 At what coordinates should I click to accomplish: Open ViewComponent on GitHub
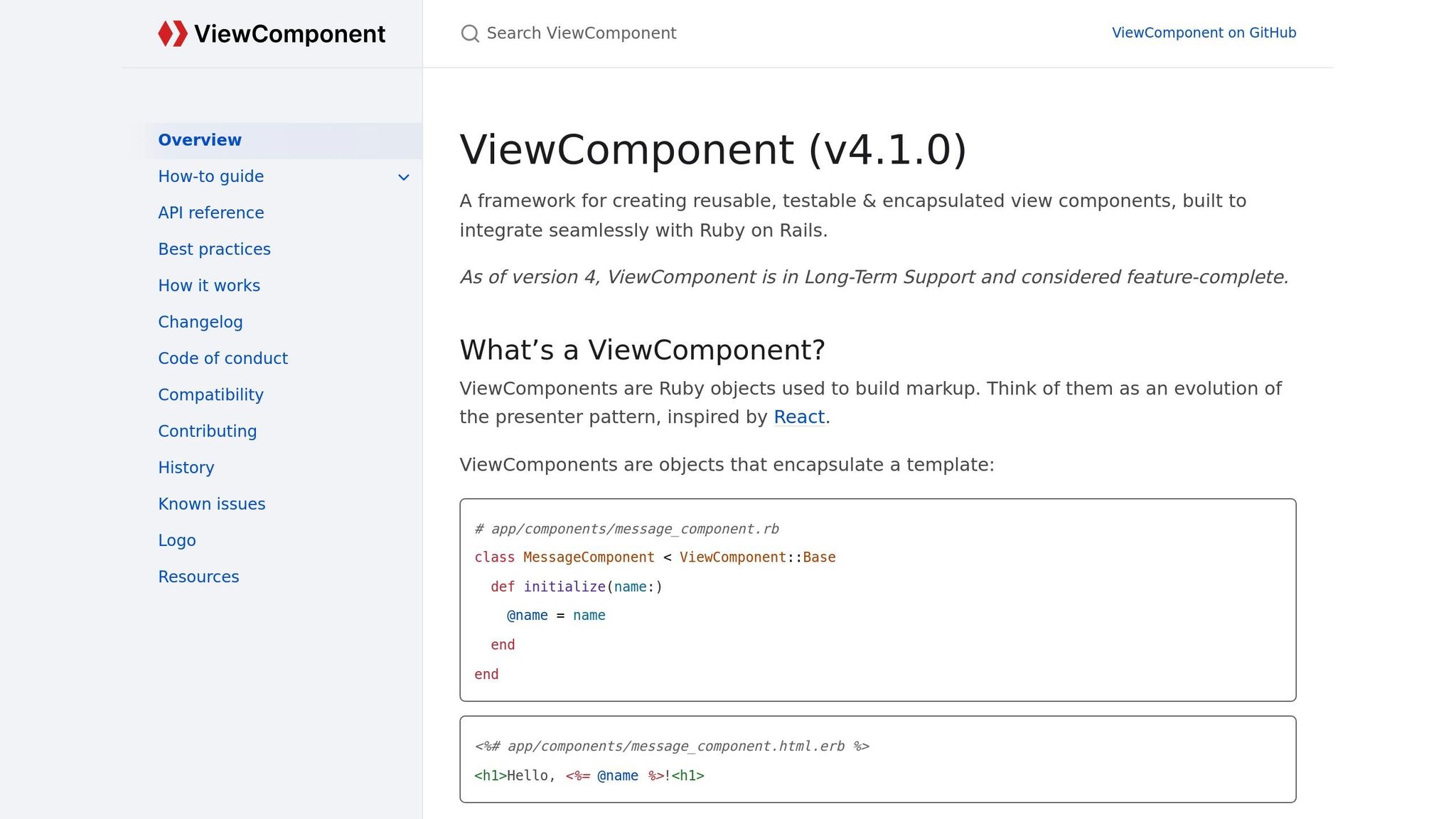1204,33
